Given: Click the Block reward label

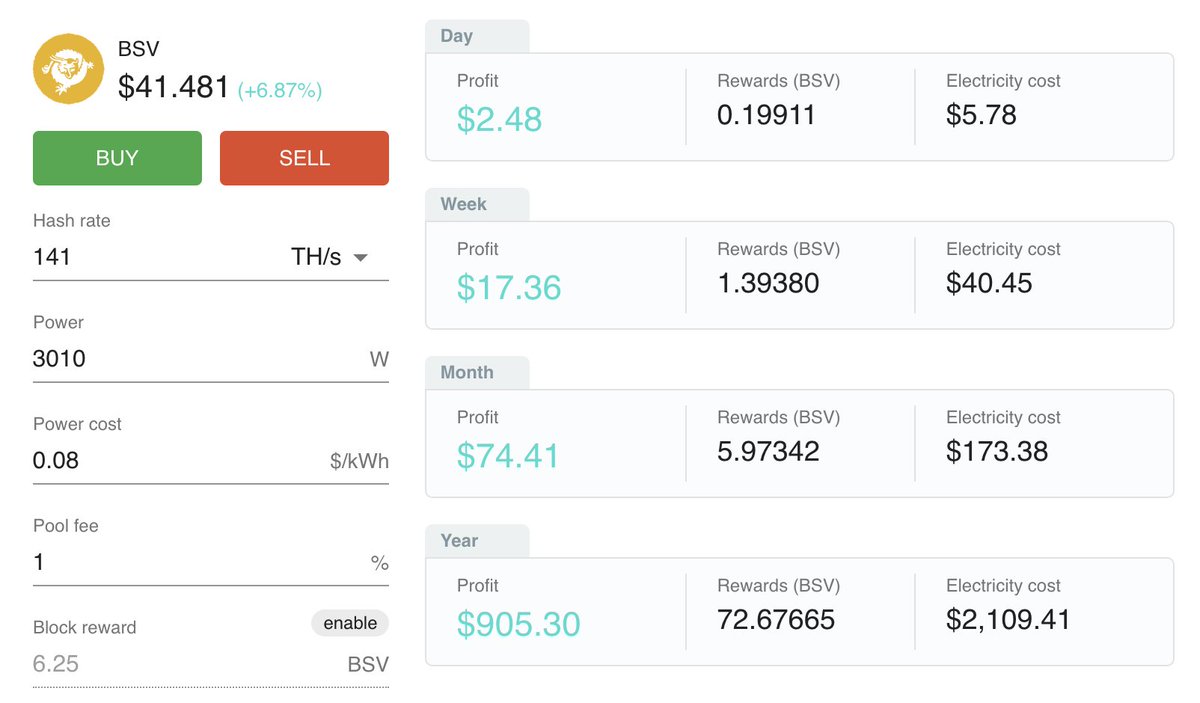Looking at the screenshot, I should [x=85, y=628].
